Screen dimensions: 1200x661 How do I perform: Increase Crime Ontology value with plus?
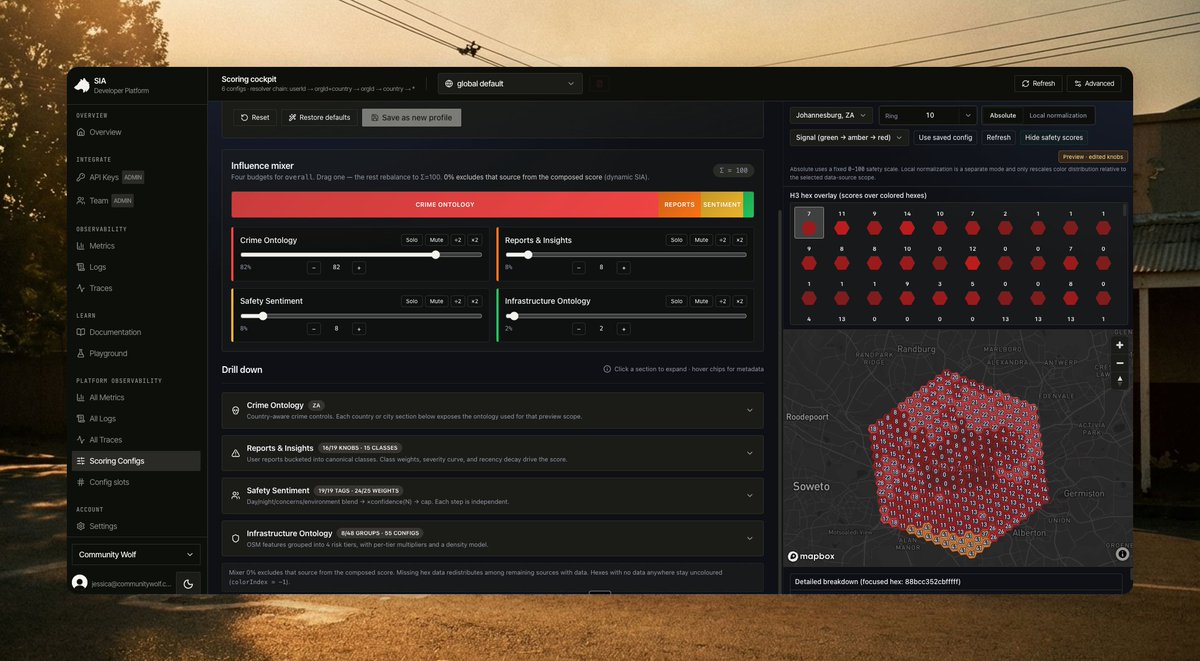358,268
